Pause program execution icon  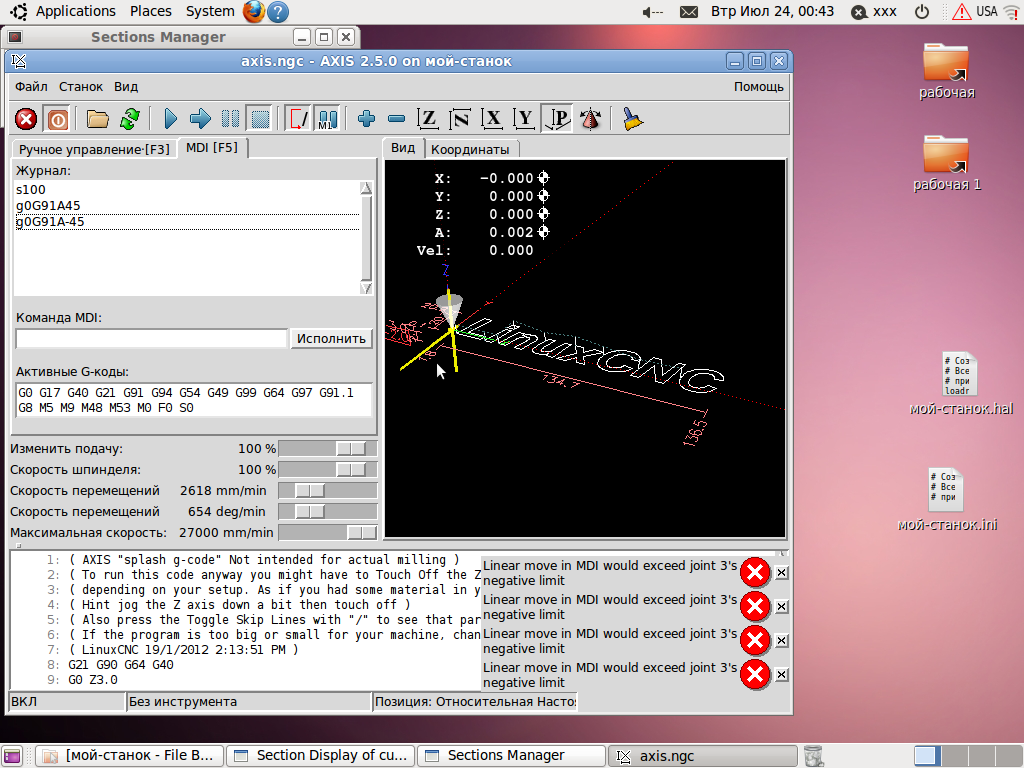230,119
